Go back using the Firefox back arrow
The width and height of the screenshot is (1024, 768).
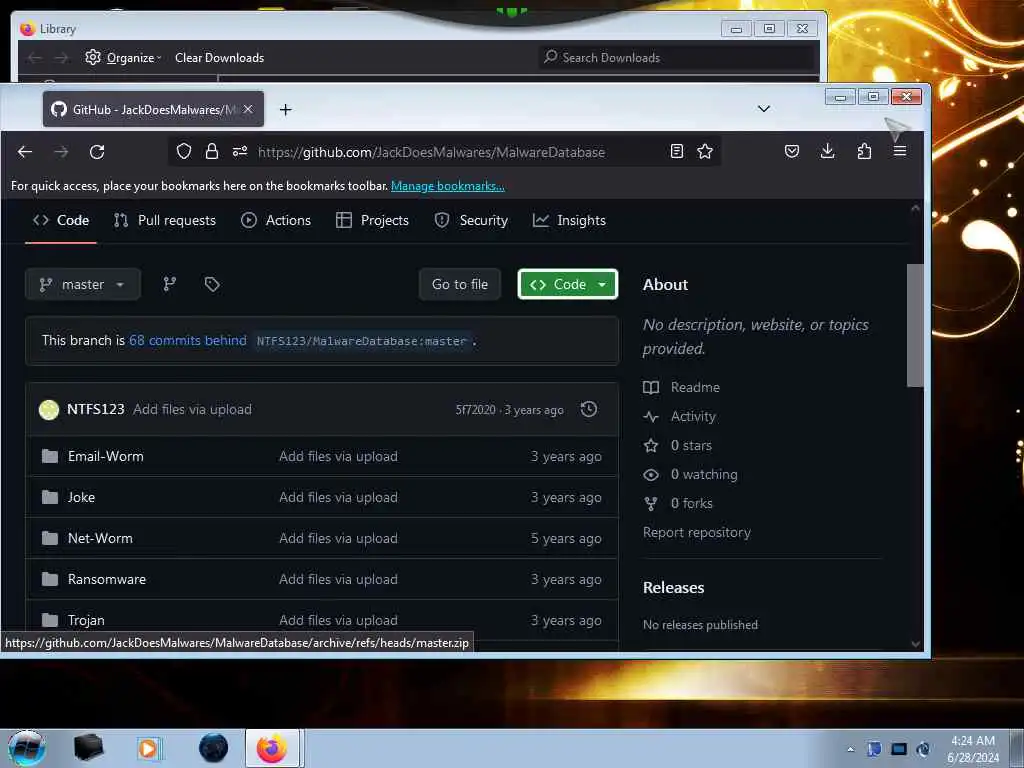(x=25, y=152)
